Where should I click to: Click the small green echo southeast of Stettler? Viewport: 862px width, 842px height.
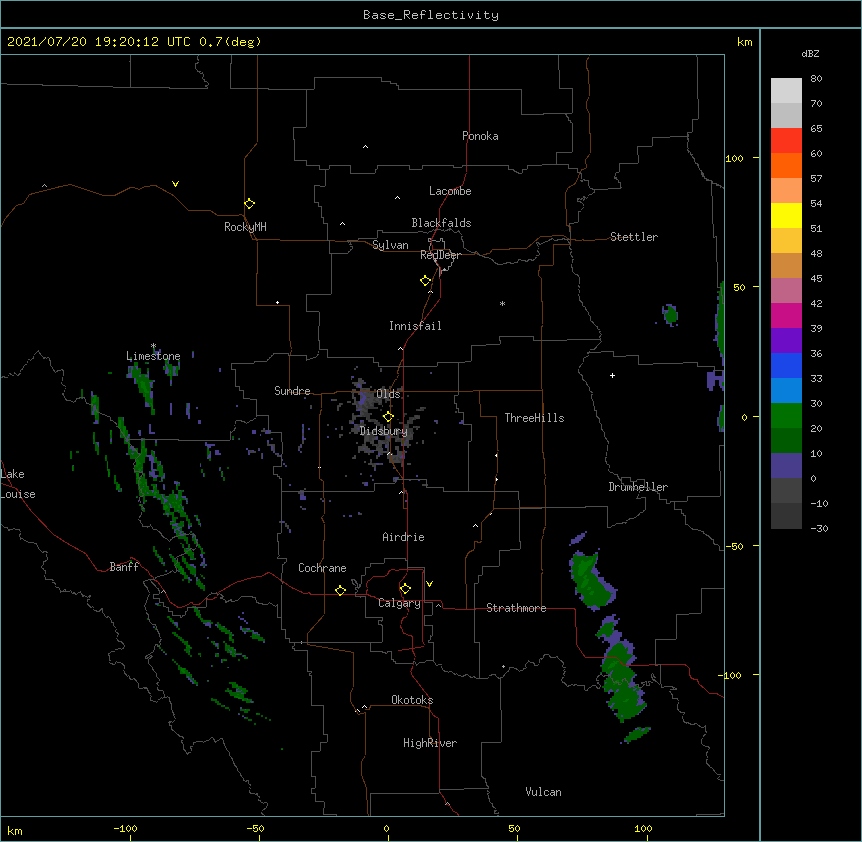coord(670,315)
